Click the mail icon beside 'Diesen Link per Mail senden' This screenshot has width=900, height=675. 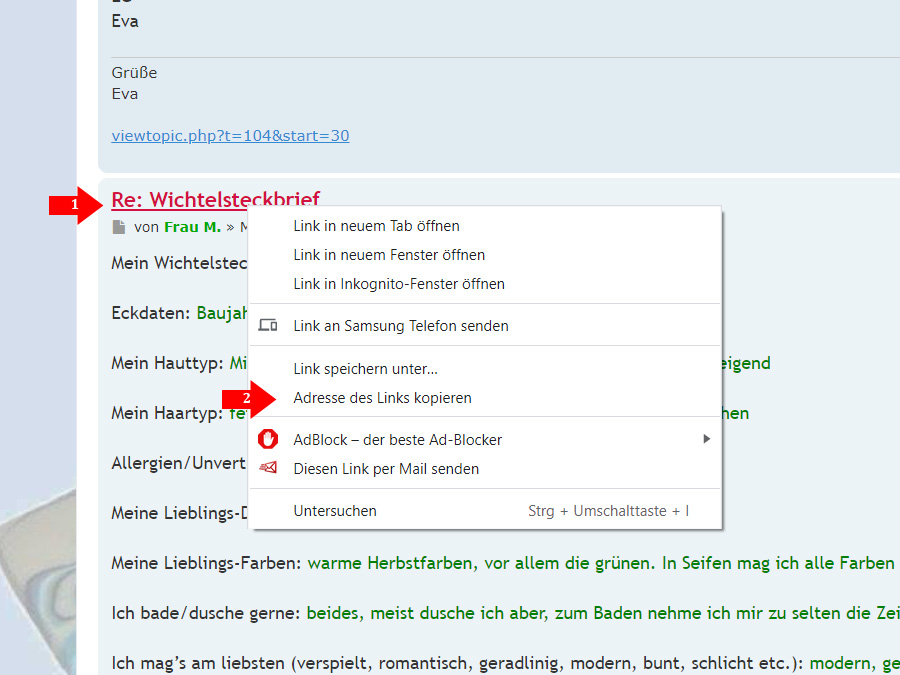[268, 468]
